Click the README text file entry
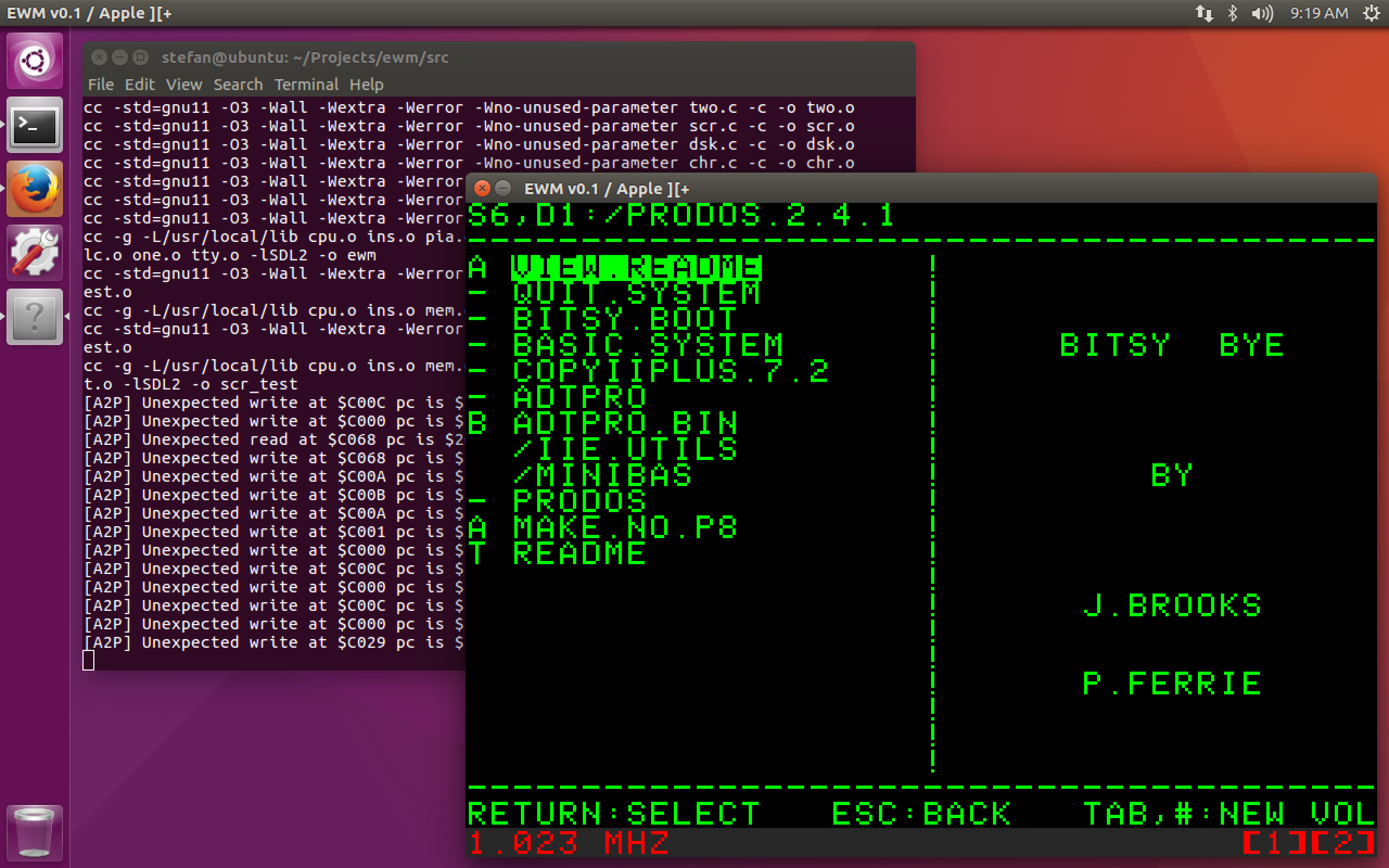 pos(579,553)
